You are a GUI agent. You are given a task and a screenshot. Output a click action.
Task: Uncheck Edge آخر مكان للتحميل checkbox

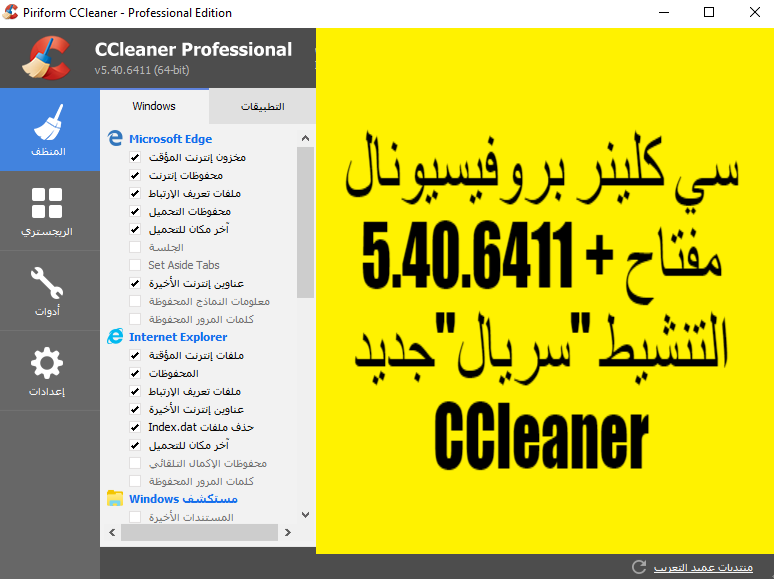[135, 229]
